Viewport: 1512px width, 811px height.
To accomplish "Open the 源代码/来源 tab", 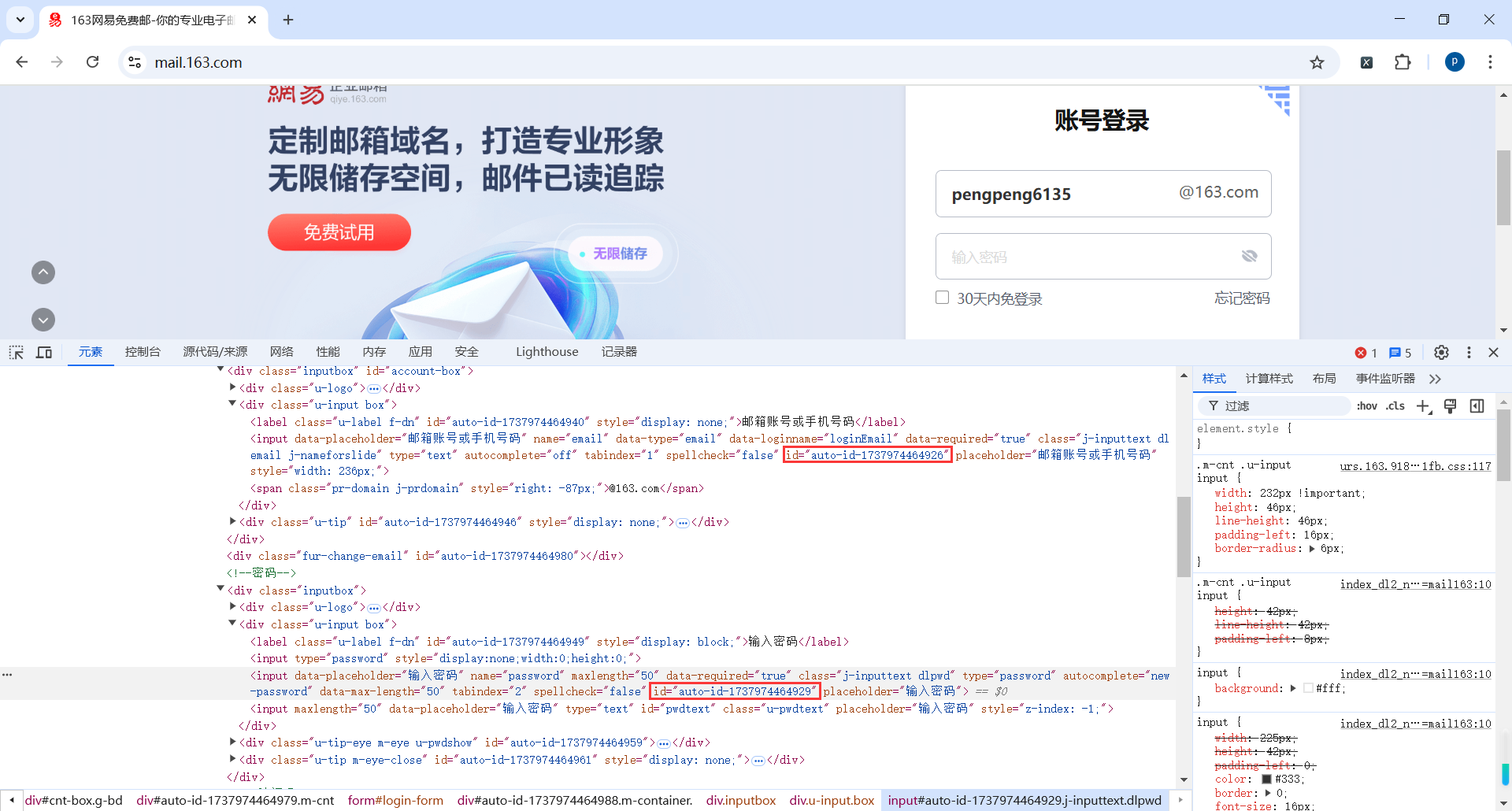I will pyautogui.click(x=215, y=352).
